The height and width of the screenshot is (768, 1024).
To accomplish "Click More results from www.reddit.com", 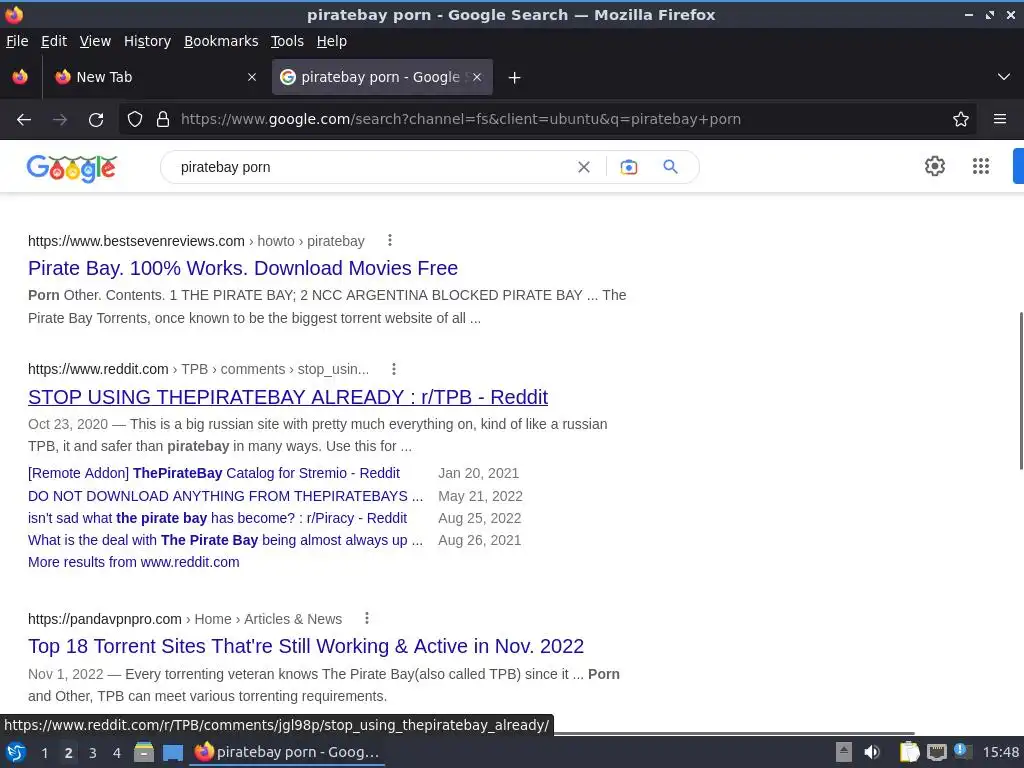I will coord(134,562).
